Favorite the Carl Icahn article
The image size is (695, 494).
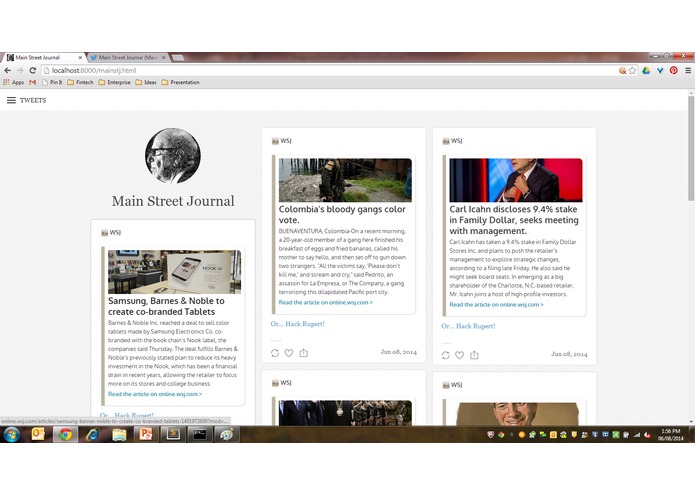(x=460, y=355)
